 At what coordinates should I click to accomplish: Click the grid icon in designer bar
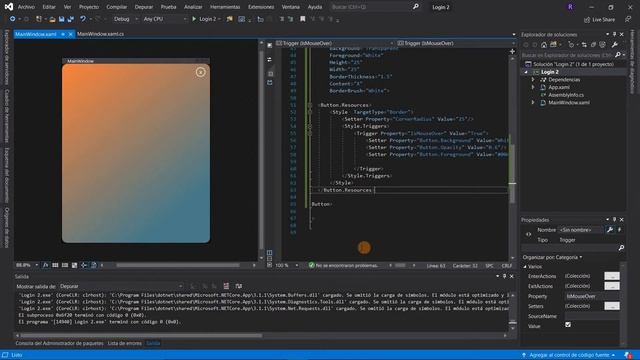pyautogui.click(x=55, y=265)
